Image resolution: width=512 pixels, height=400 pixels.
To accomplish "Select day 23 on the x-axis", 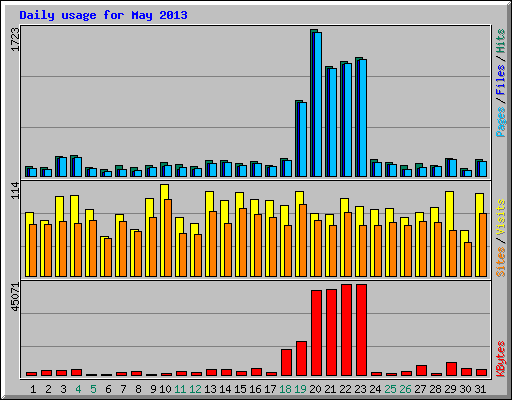I will tap(360, 389).
